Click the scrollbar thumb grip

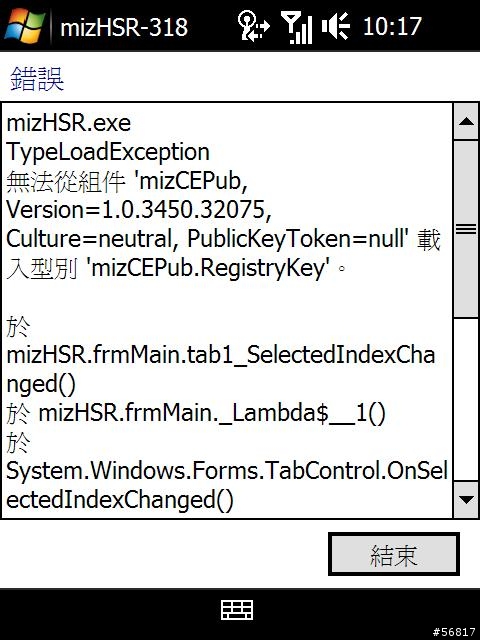[466, 229]
